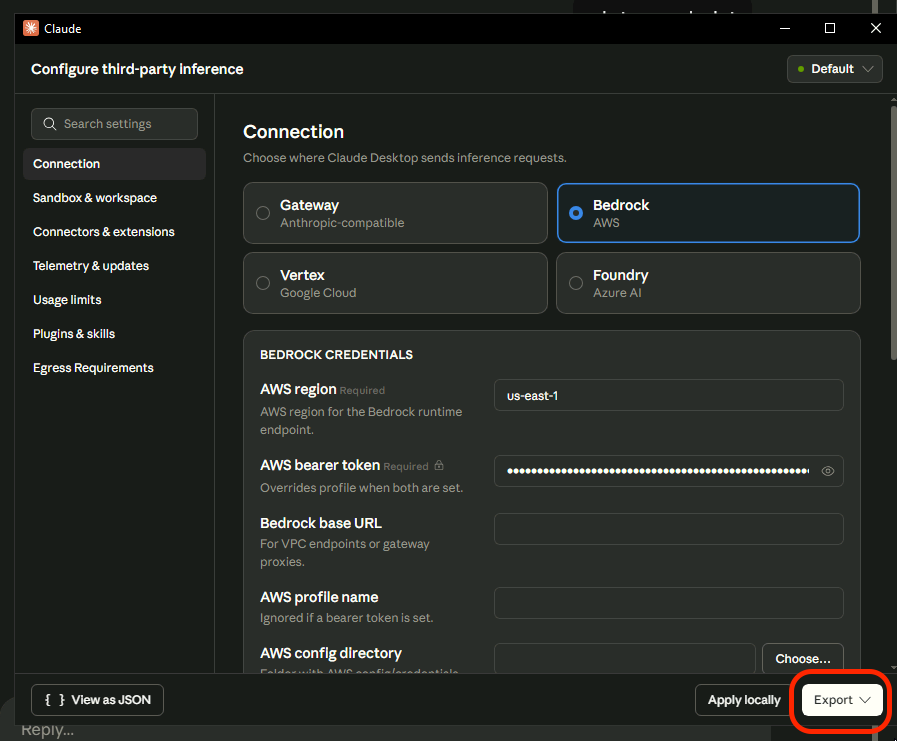The width and height of the screenshot is (897, 741).
Task: Select the Bedrock AWS radio option
Action: (x=708, y=213)
